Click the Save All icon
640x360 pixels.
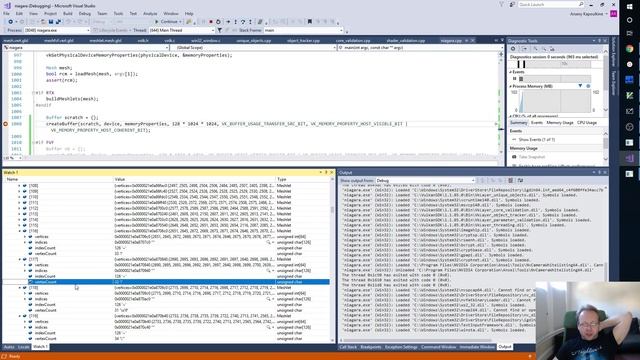pyautogui.click(x=58, y=22)
